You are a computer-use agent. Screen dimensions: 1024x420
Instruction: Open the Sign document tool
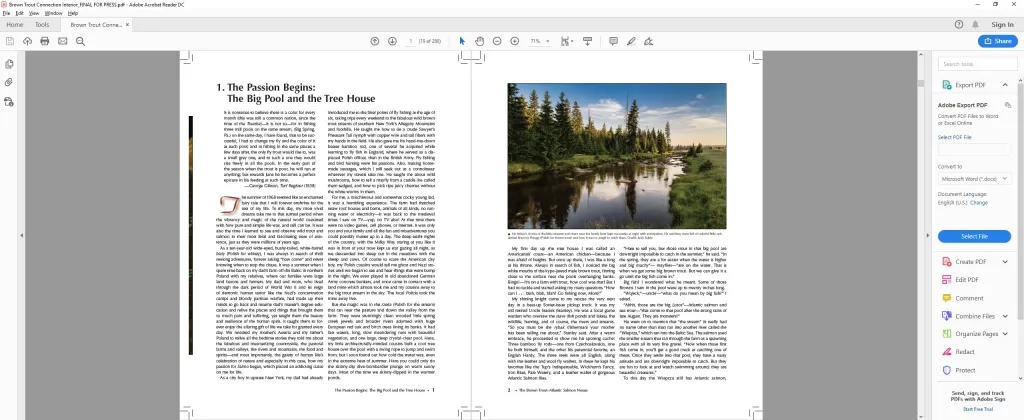(648, 41)
